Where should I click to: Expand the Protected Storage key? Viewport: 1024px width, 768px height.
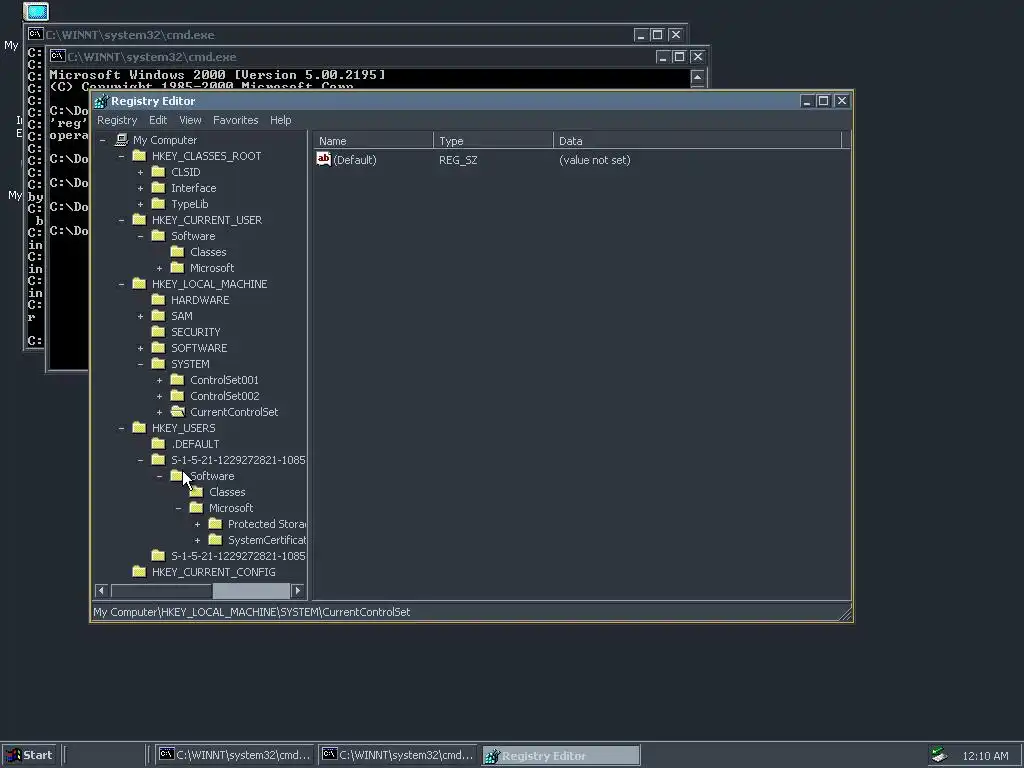click(197, 524)
